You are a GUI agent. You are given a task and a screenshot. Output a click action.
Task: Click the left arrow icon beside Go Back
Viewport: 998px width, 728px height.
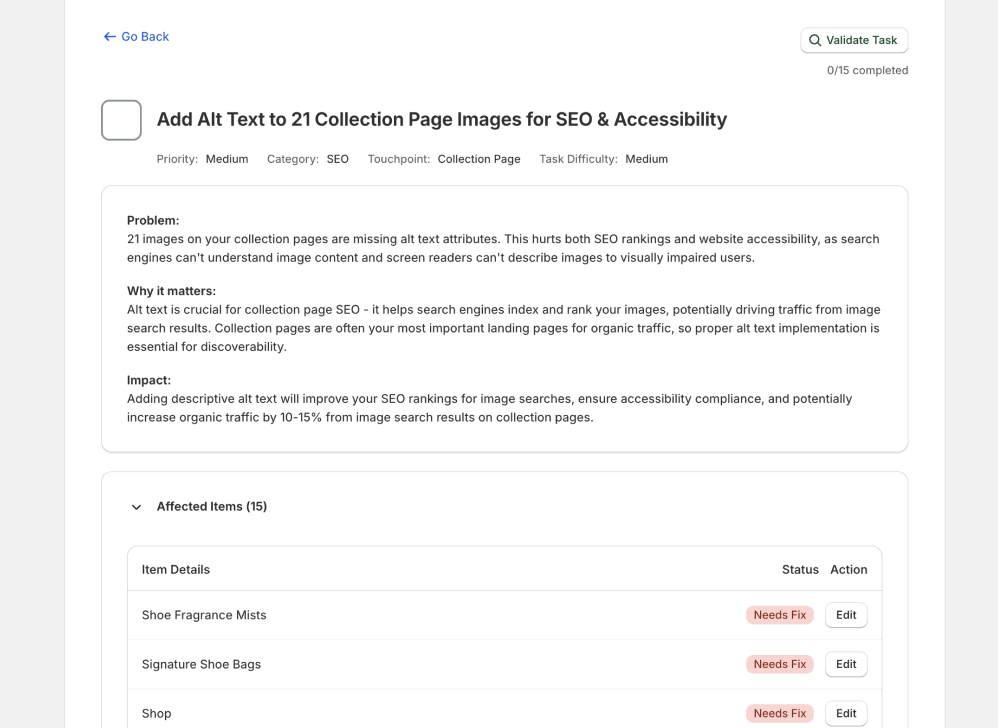(x=110, y=37)
